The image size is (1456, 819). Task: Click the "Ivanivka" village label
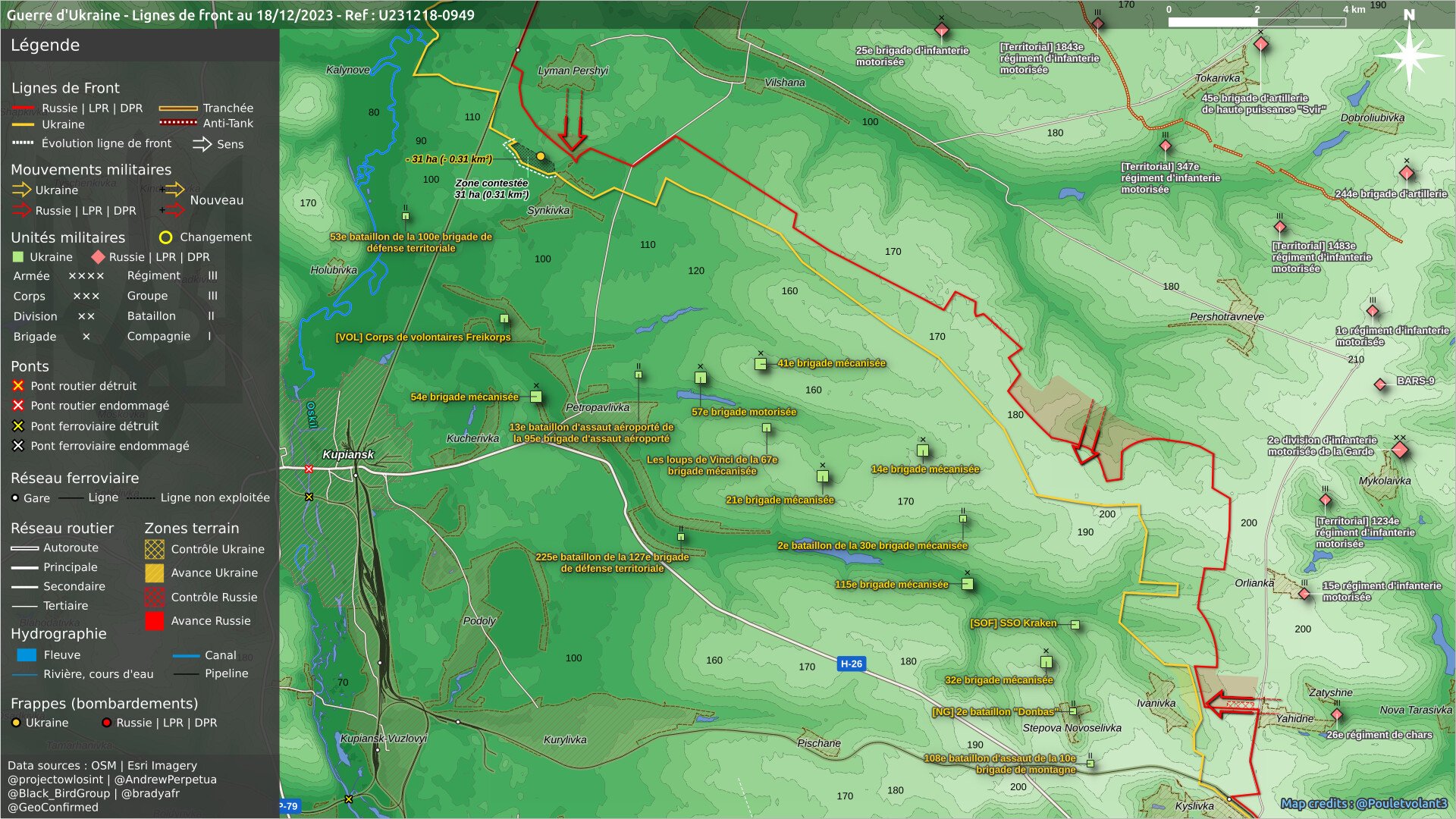tap(1156, 703)
